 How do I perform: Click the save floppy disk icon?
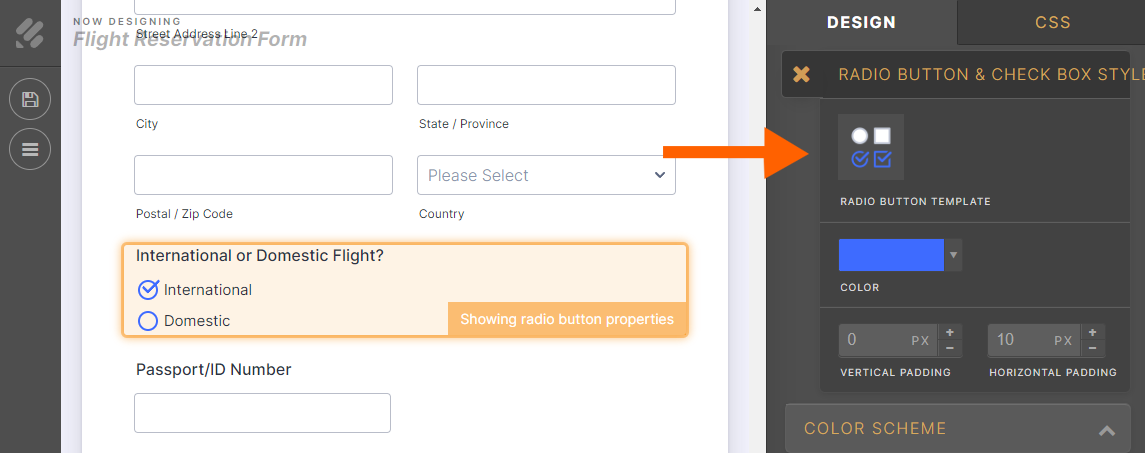coord(30,99)
